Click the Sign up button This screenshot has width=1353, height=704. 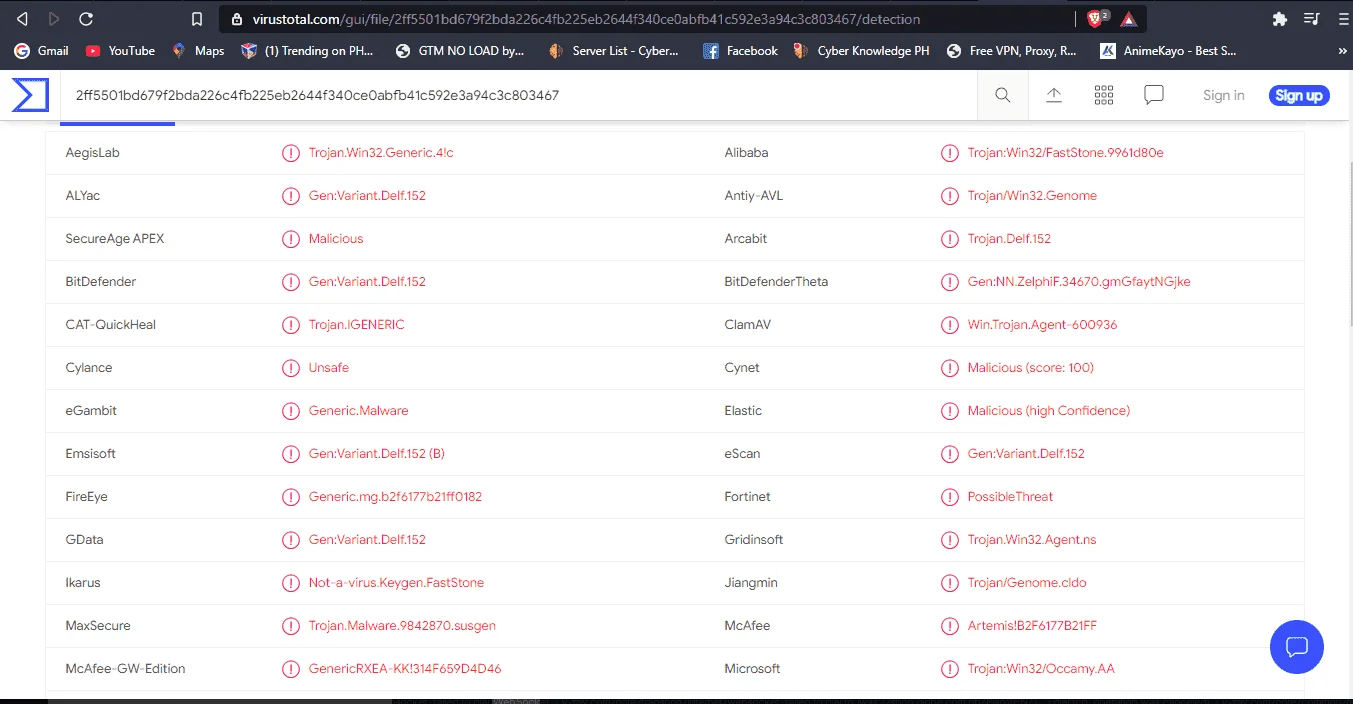coord(1299,96)
